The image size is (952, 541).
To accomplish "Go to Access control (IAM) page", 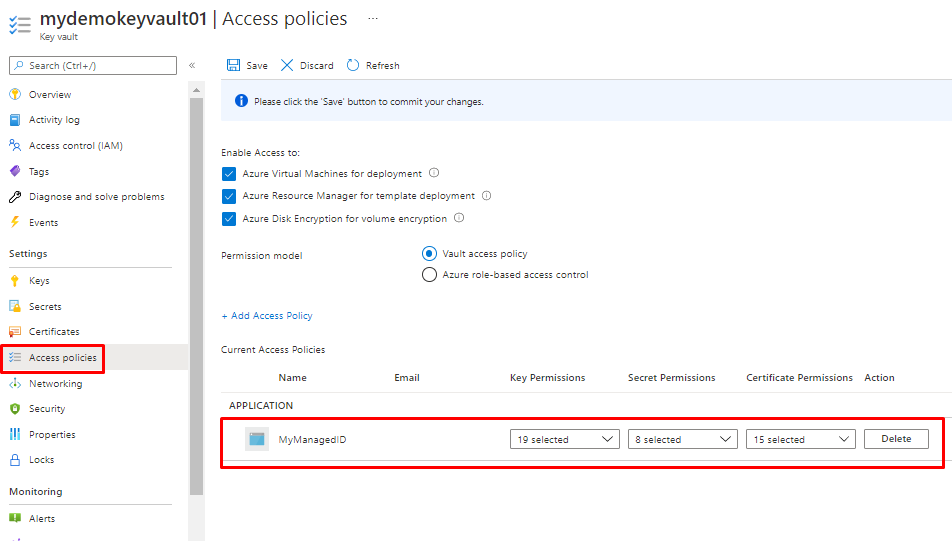I will (x=75, y=146).
